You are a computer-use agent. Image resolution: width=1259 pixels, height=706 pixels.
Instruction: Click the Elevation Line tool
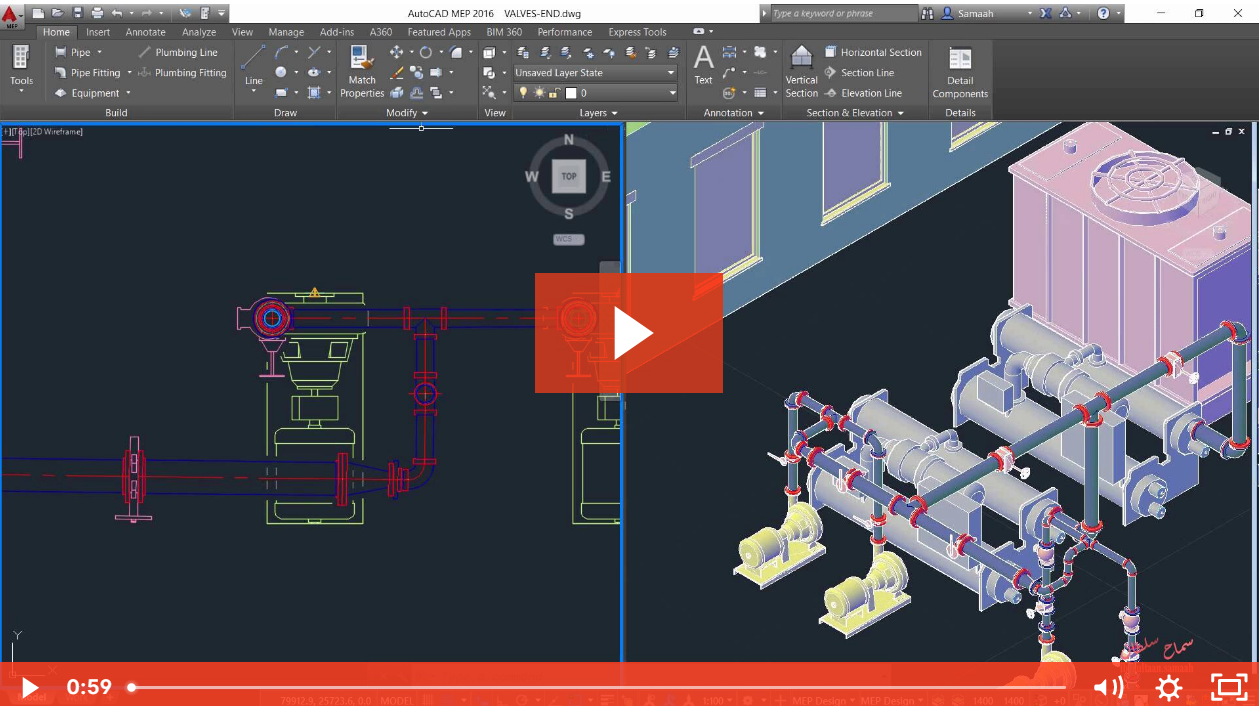[863, 93]
